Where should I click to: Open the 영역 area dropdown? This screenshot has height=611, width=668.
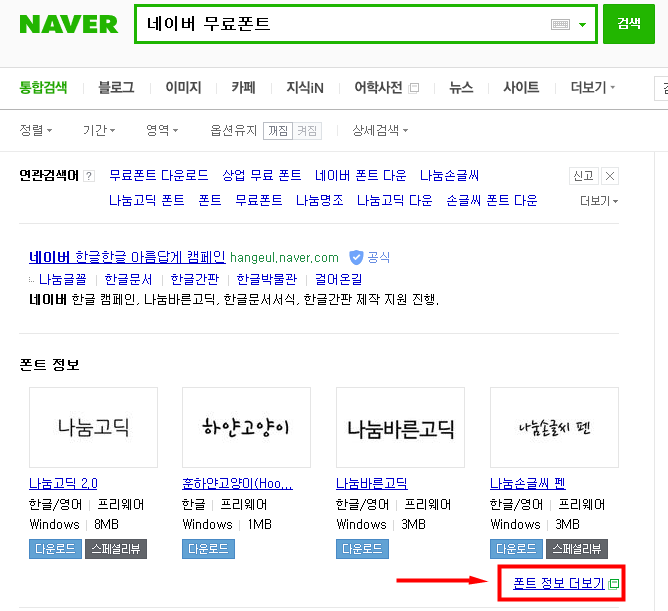tap(162, 130)
